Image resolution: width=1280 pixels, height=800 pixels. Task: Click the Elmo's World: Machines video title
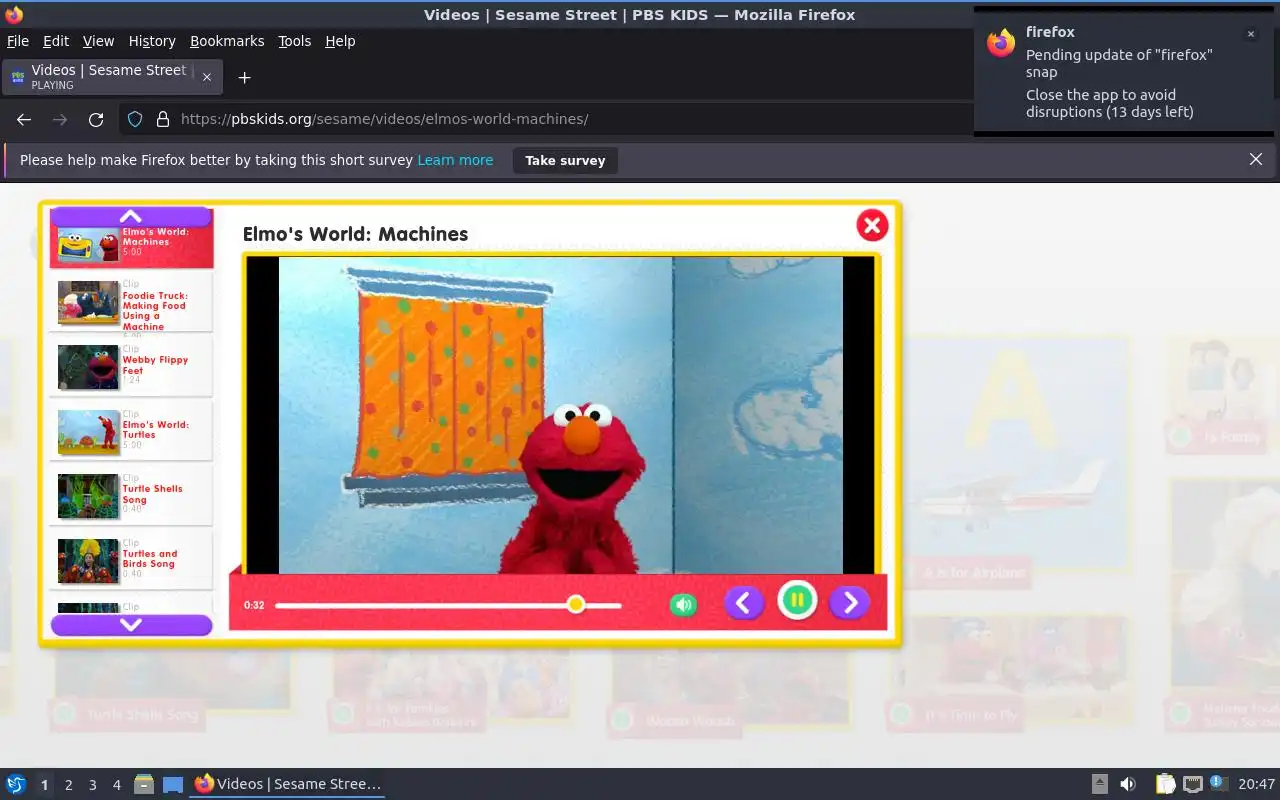pyautogui.click(x=355, y=234)
